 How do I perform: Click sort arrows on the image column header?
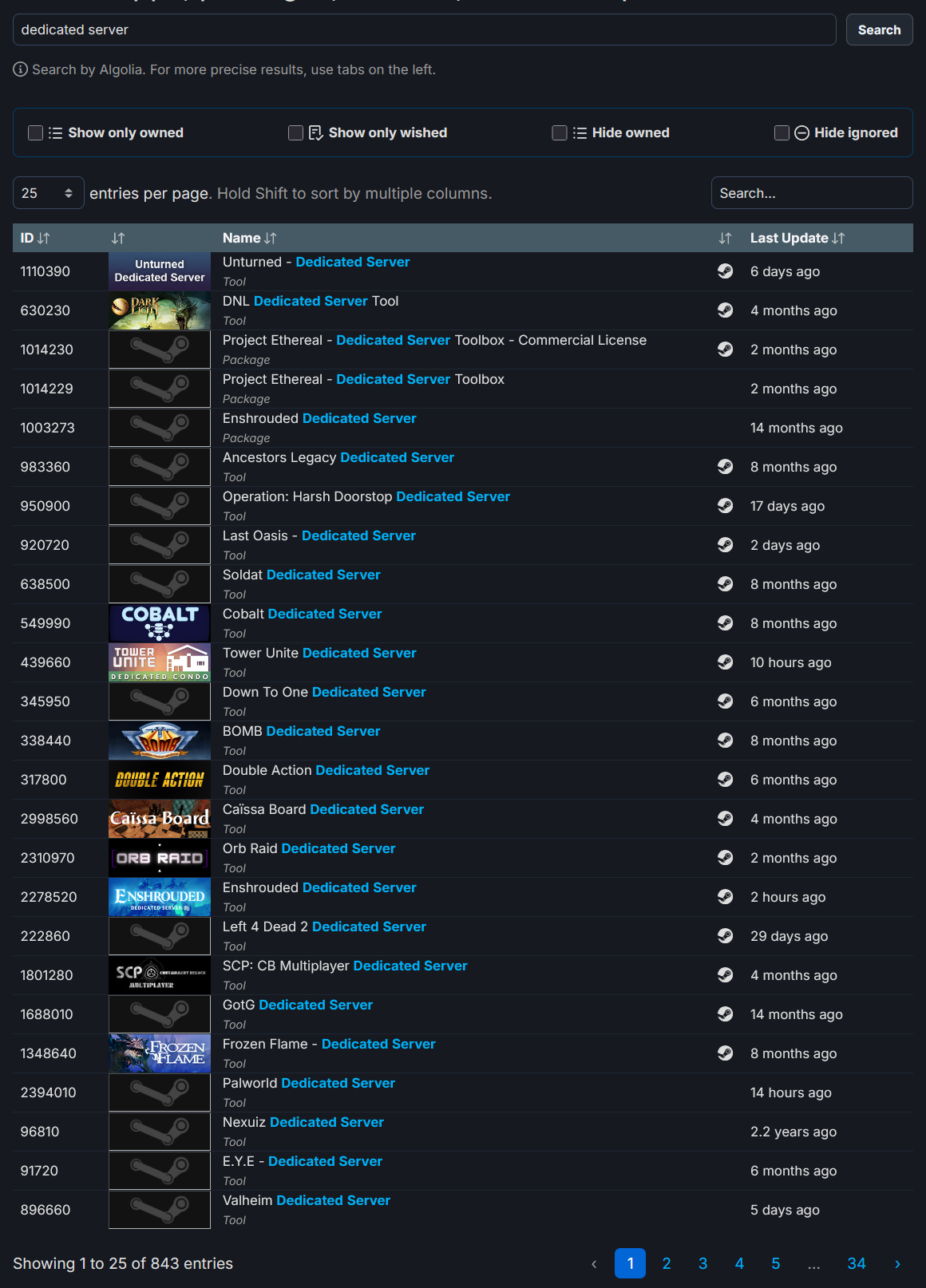tap(118, 238)
